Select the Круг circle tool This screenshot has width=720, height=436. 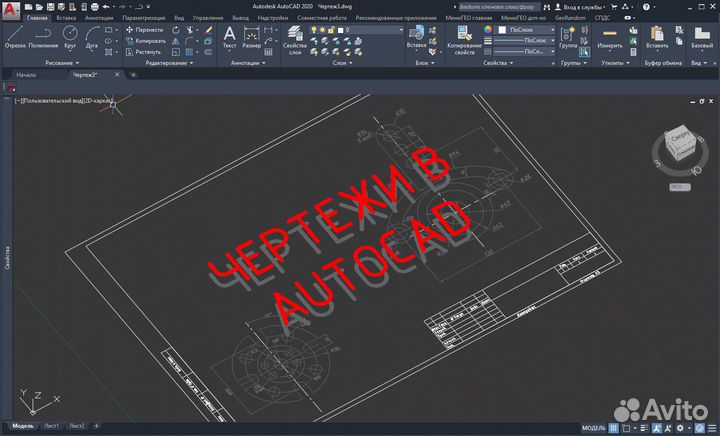(x=70, y=37)
